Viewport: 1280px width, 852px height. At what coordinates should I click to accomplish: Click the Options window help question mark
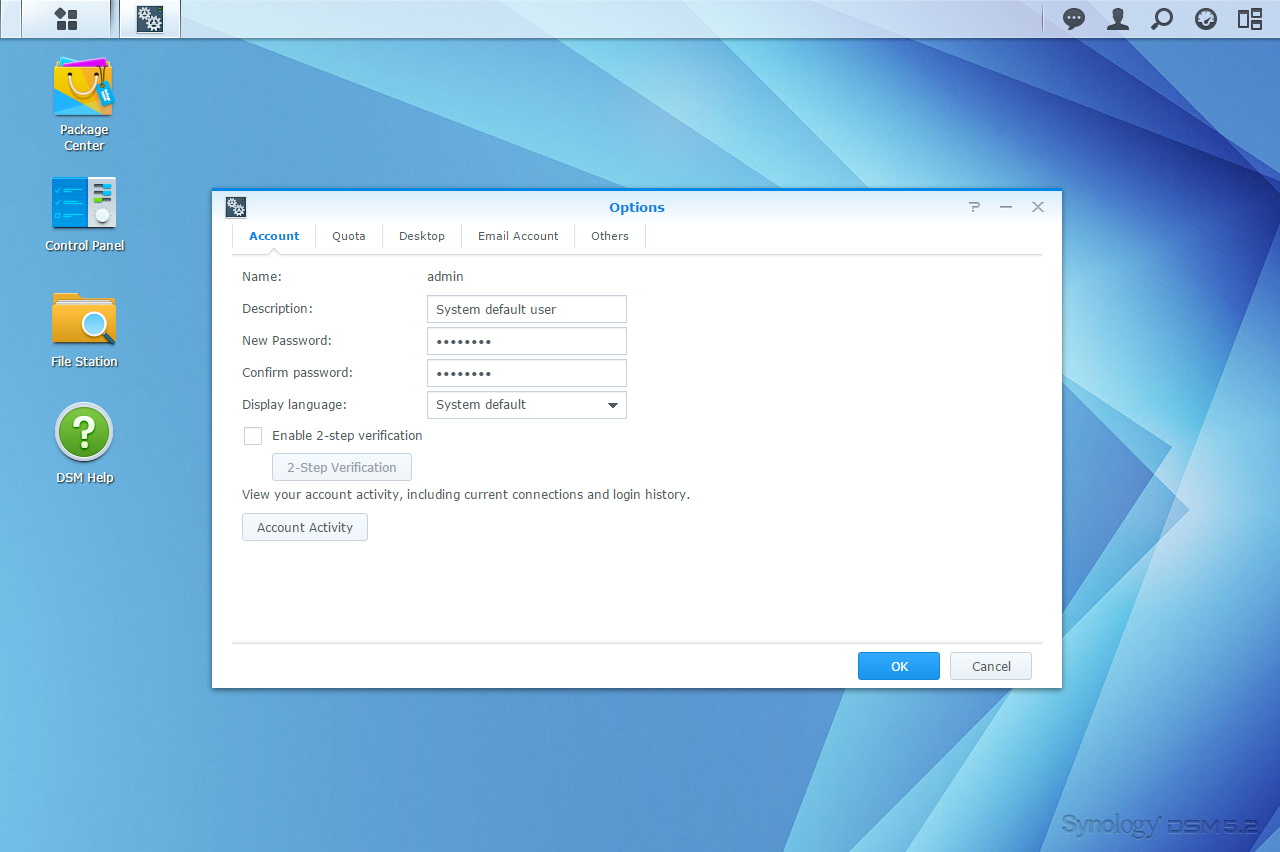coord(974,207)
